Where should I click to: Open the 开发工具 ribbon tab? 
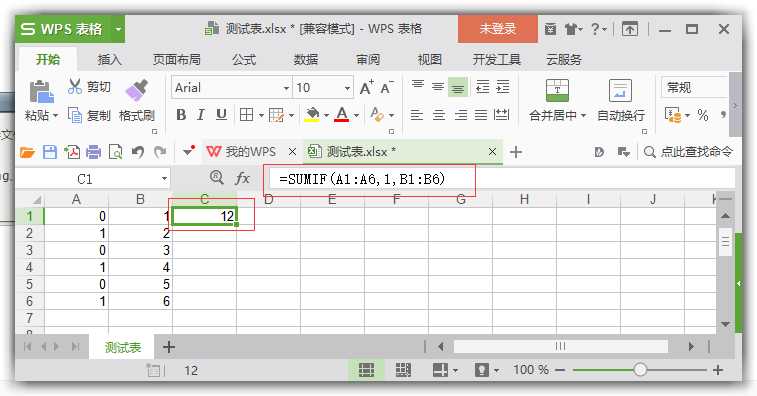(x=497, y=59)
